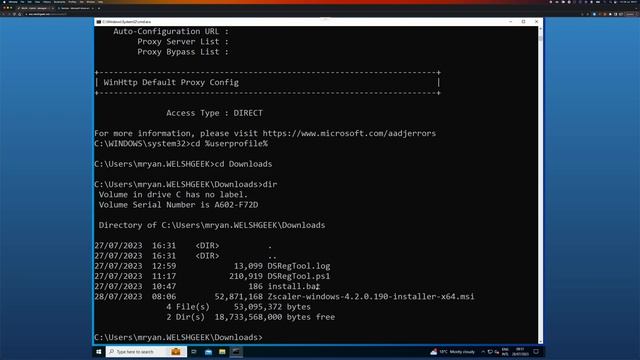The height and width of the screenshot is (360, 640).
Task: Click the '27/07/2023 12:59' timestamp
Action: [135, 266]
